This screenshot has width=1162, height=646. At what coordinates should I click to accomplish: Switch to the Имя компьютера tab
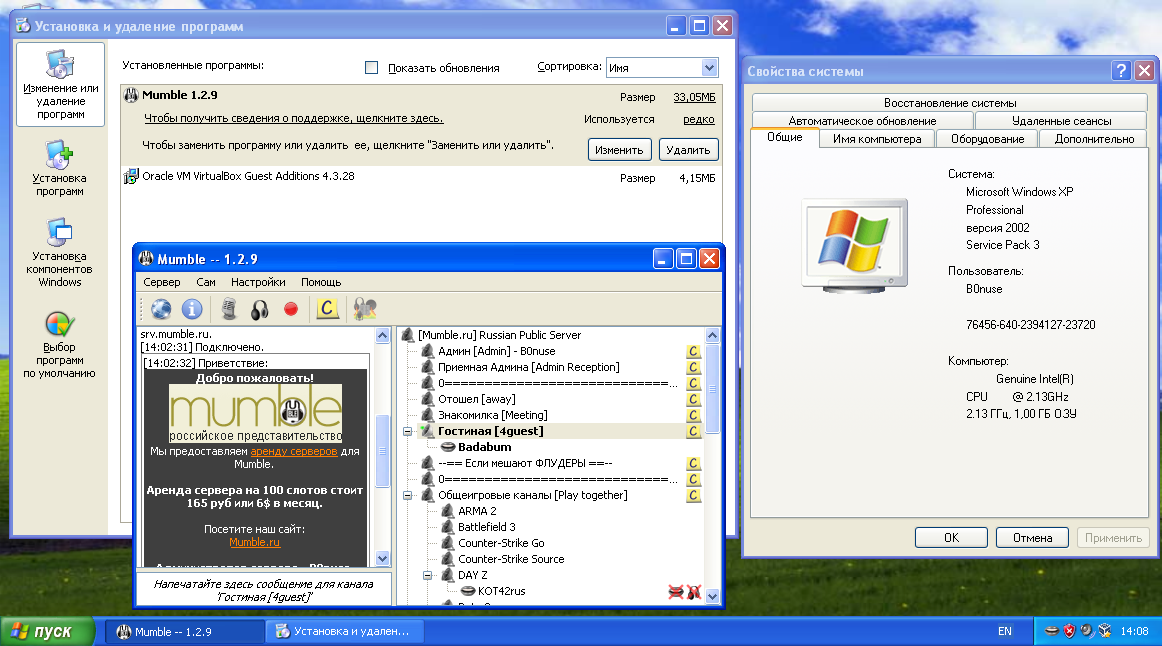pyautogui.click(x=876, y=139)
